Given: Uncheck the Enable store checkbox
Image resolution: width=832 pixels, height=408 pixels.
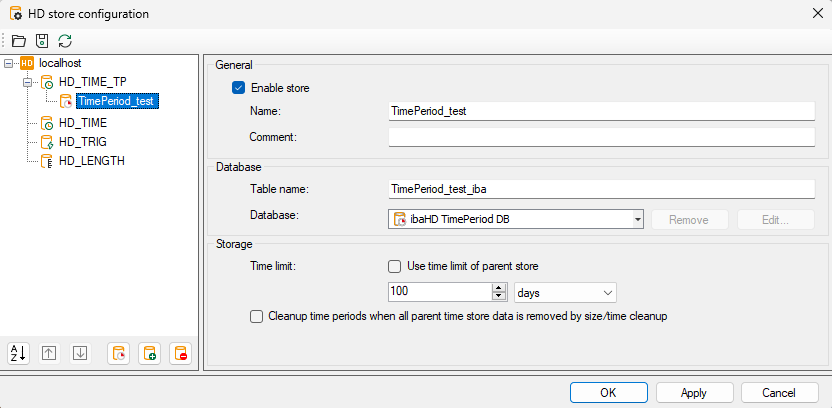Looking at the screenshot, I should coord(238,88).
